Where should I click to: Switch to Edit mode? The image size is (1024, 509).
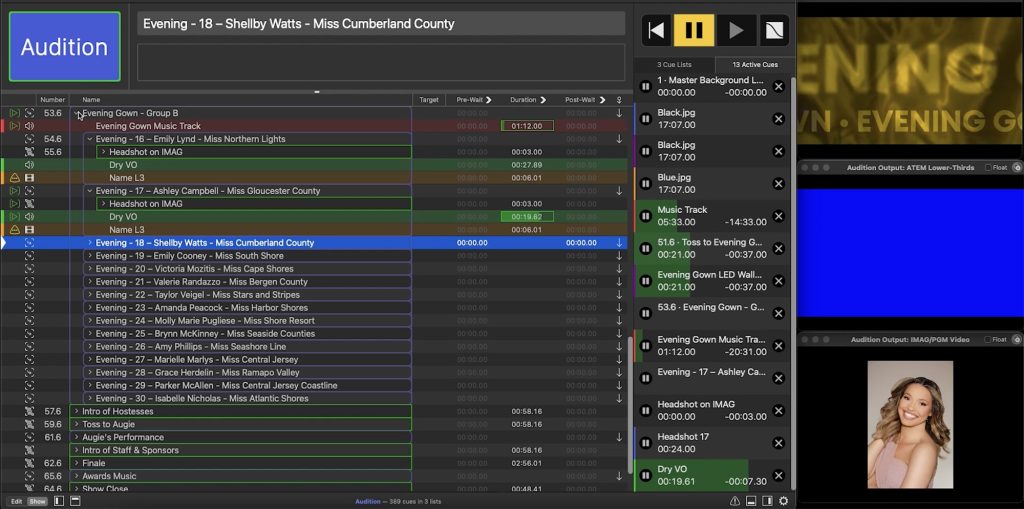click(x=16, y=501)
